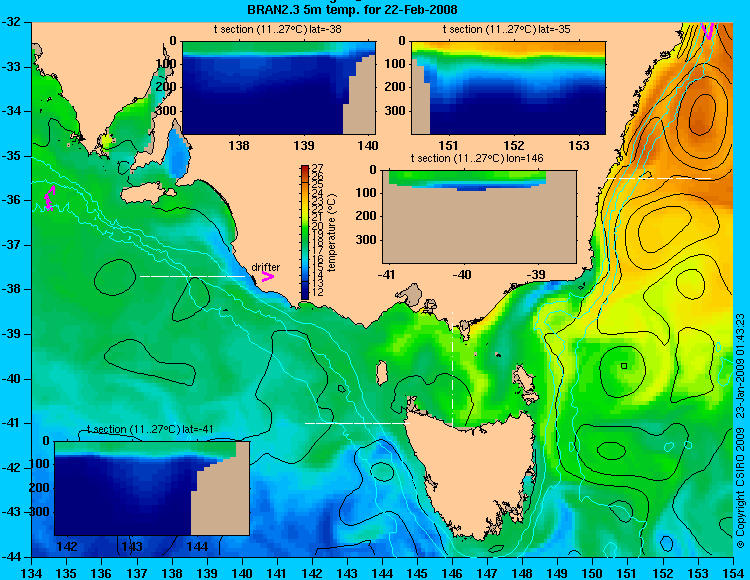Viewport: 750px width, 580px height.
Task: Click the '146' longitude label on the bottom axis
Action: (452, 573)
